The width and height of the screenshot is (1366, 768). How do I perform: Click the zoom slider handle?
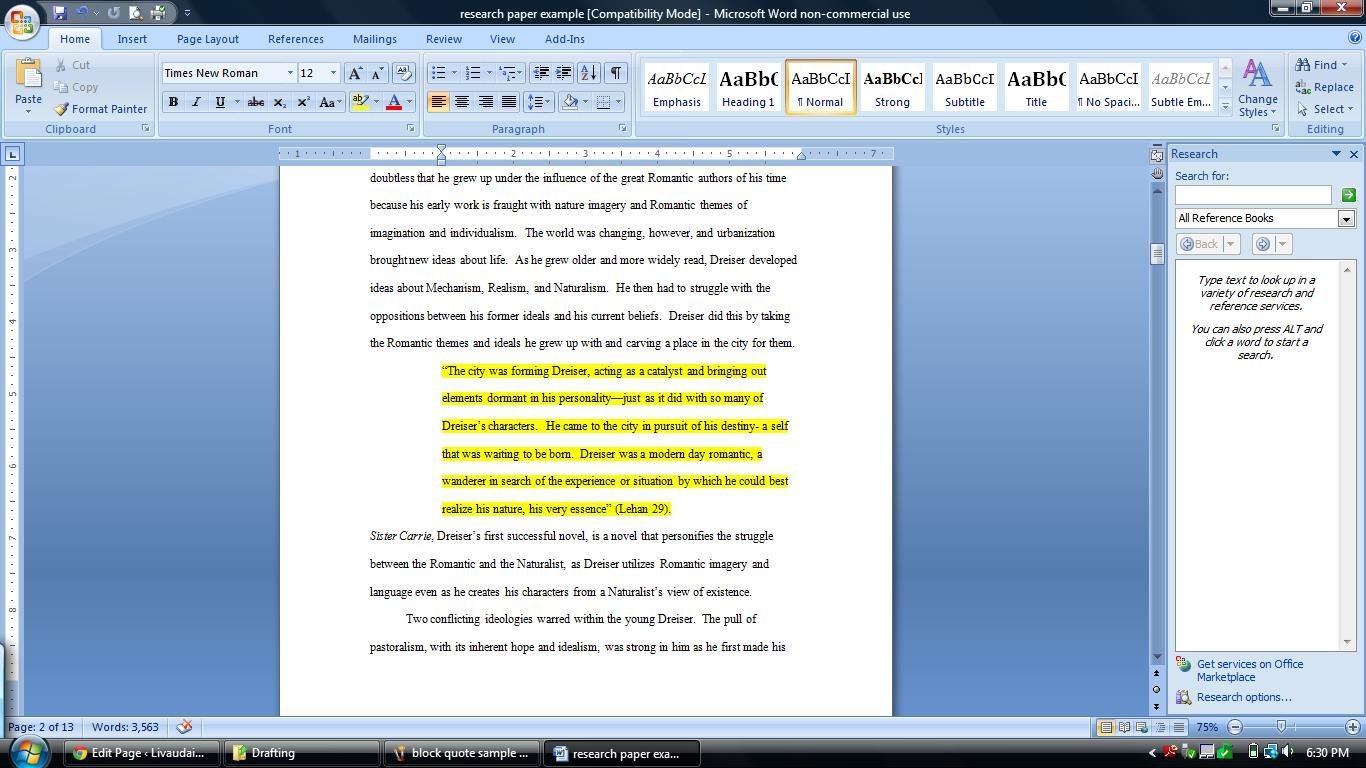(1281, 727)
